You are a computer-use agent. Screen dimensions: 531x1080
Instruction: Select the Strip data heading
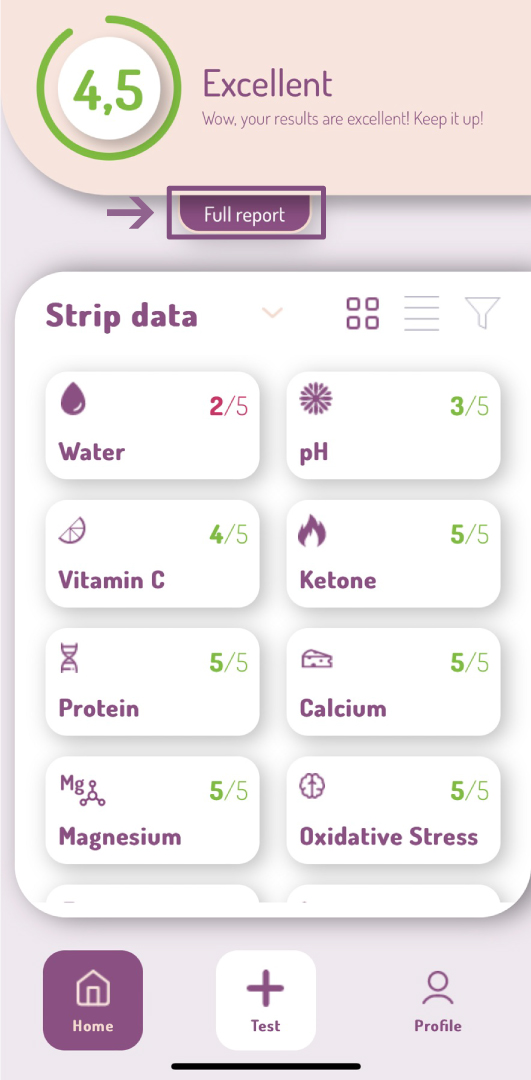pos(121,315)
